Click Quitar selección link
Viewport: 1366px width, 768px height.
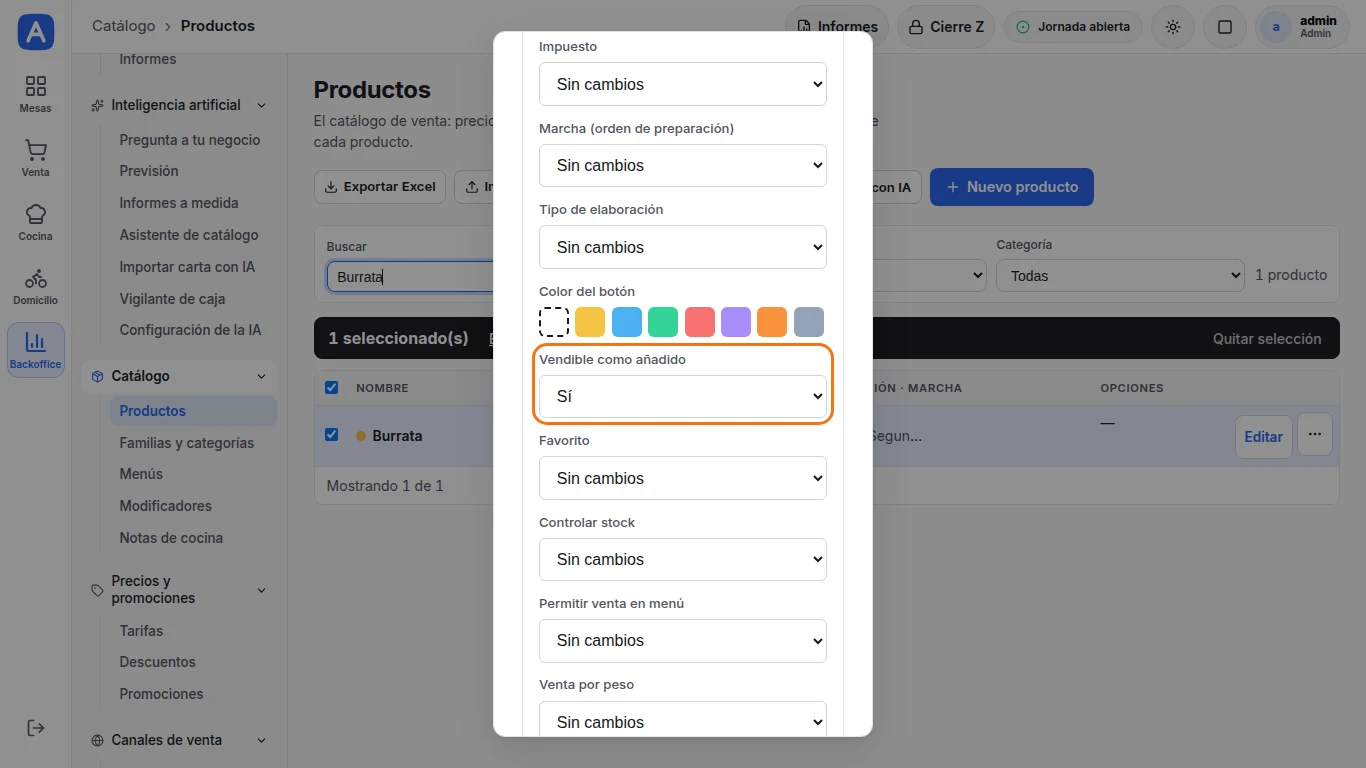(1267, 339)
